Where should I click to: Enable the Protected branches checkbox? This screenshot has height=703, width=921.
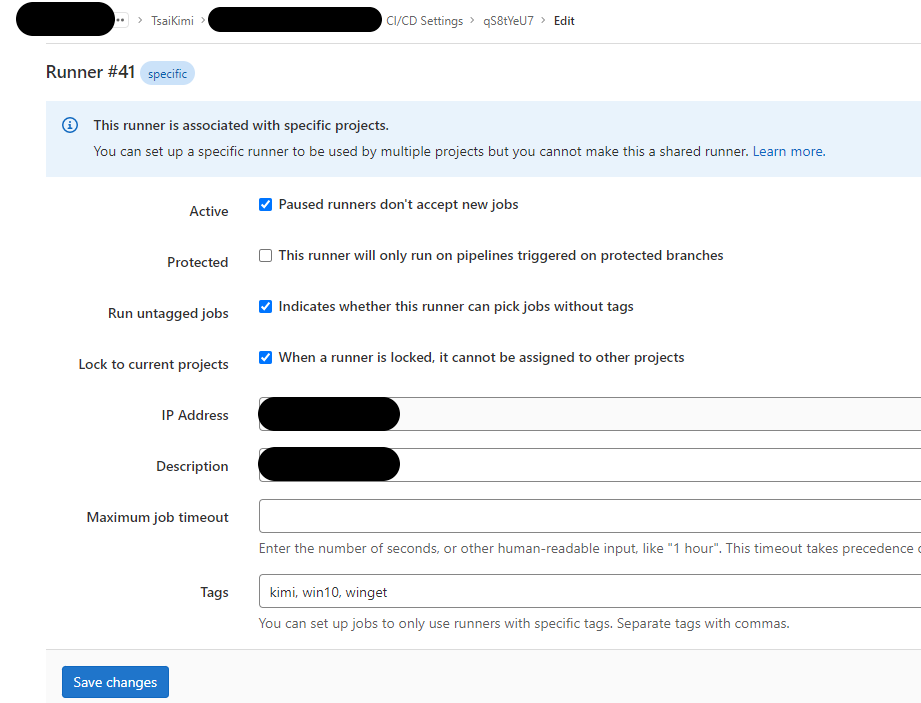coord(265,255)
